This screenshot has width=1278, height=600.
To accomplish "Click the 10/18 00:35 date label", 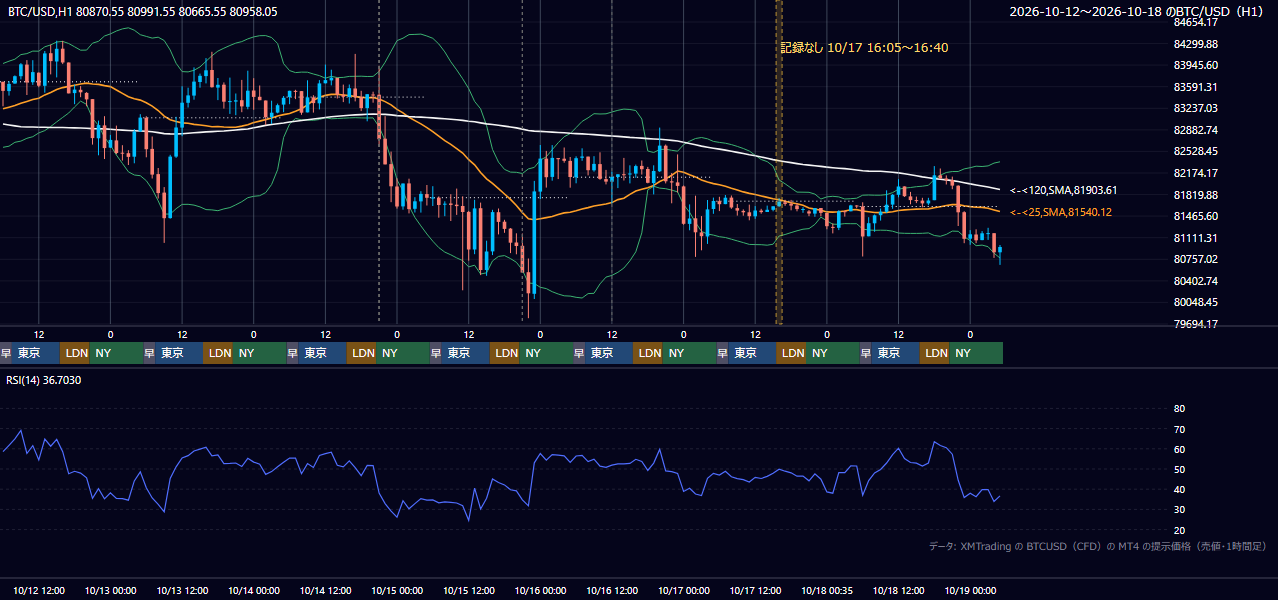I will coord(827,591).
